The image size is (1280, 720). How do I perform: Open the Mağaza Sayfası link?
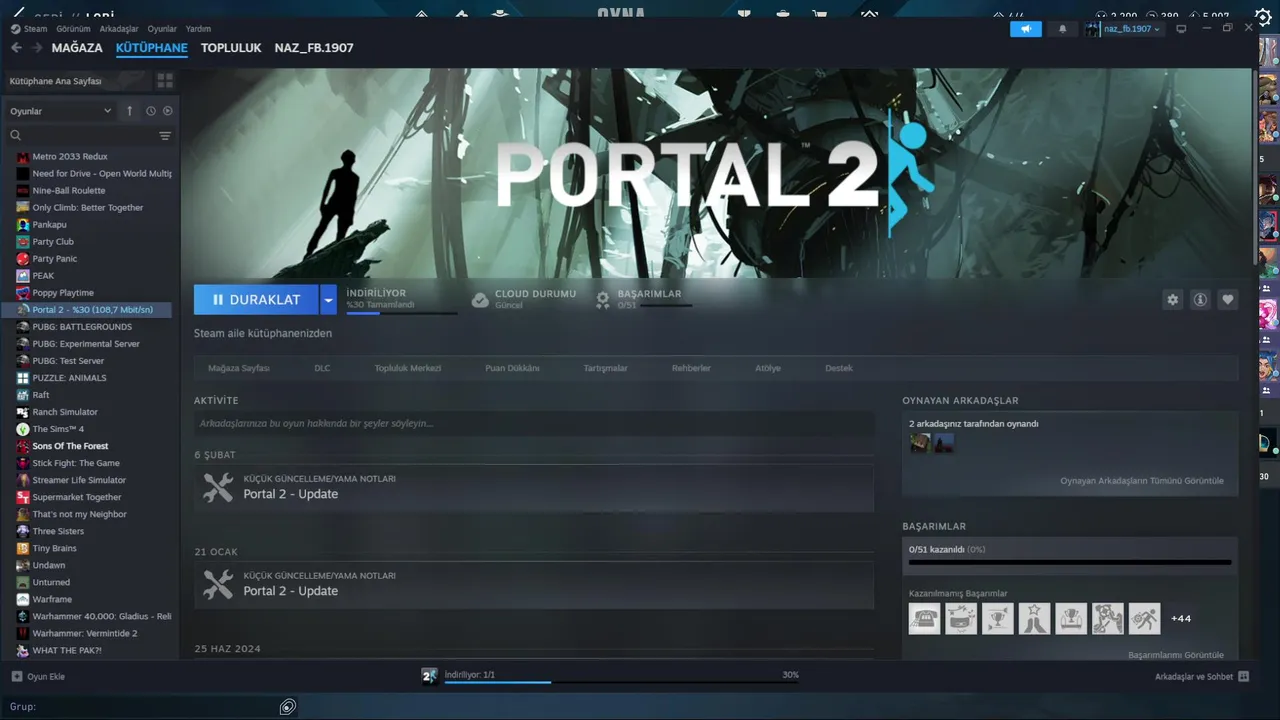pos(239,368)
